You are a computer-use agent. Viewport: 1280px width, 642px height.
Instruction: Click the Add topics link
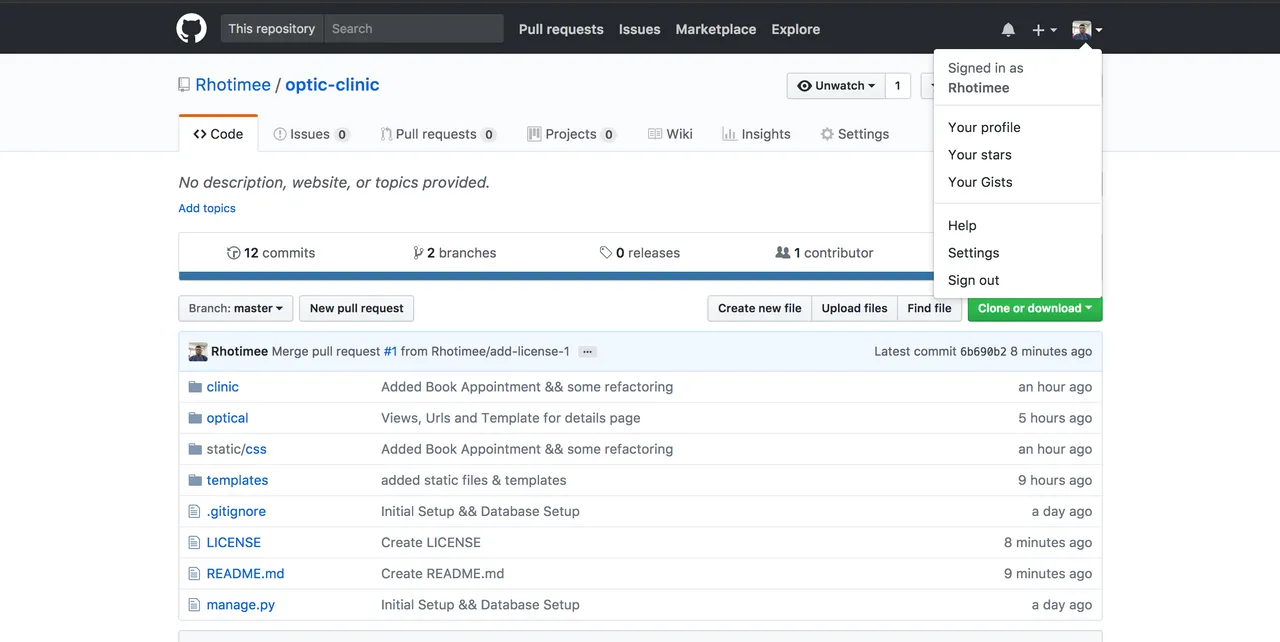coord(207,208)
